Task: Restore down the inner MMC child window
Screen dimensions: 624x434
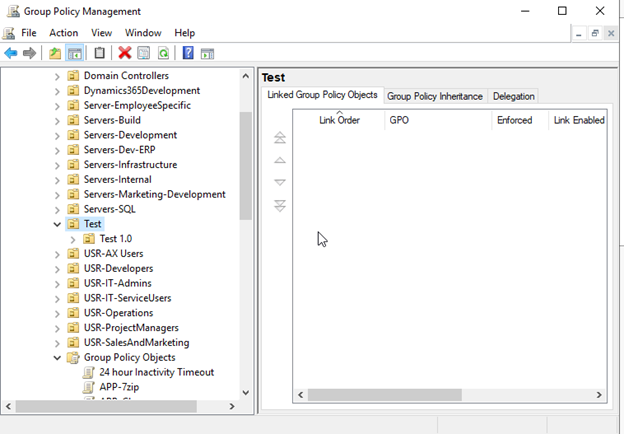Action: pyautogui.click(x=595, y=33)
